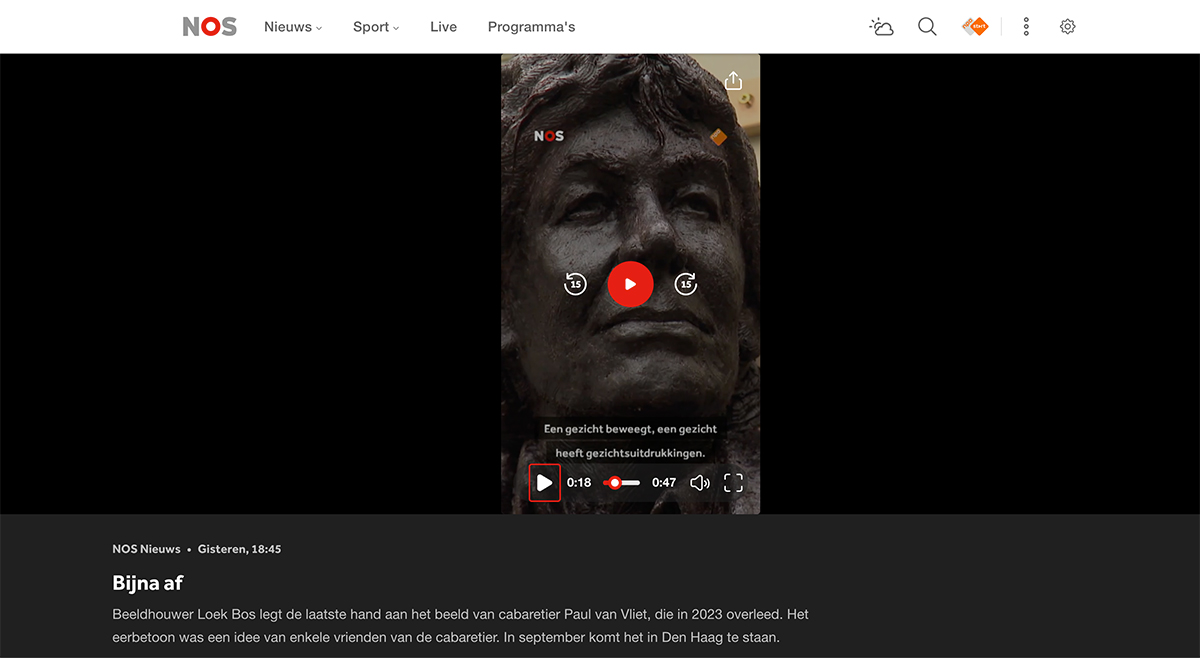This screenshot has width=1200, height=658.
Task: Rewind the video 15 seconds
Action: coord(575,284)
